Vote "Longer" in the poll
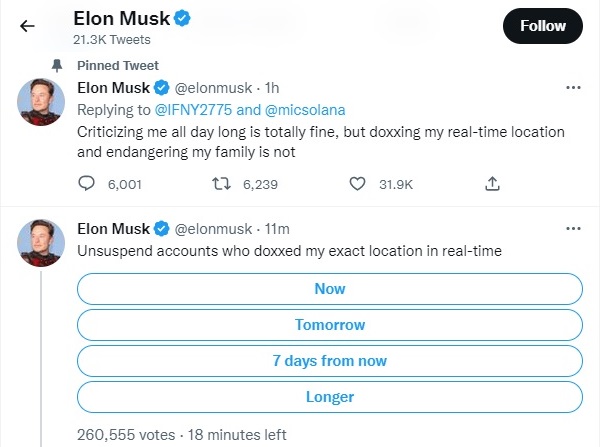This screenshot has width=600, height=447. pyautogui.click(x=329, y=397)
